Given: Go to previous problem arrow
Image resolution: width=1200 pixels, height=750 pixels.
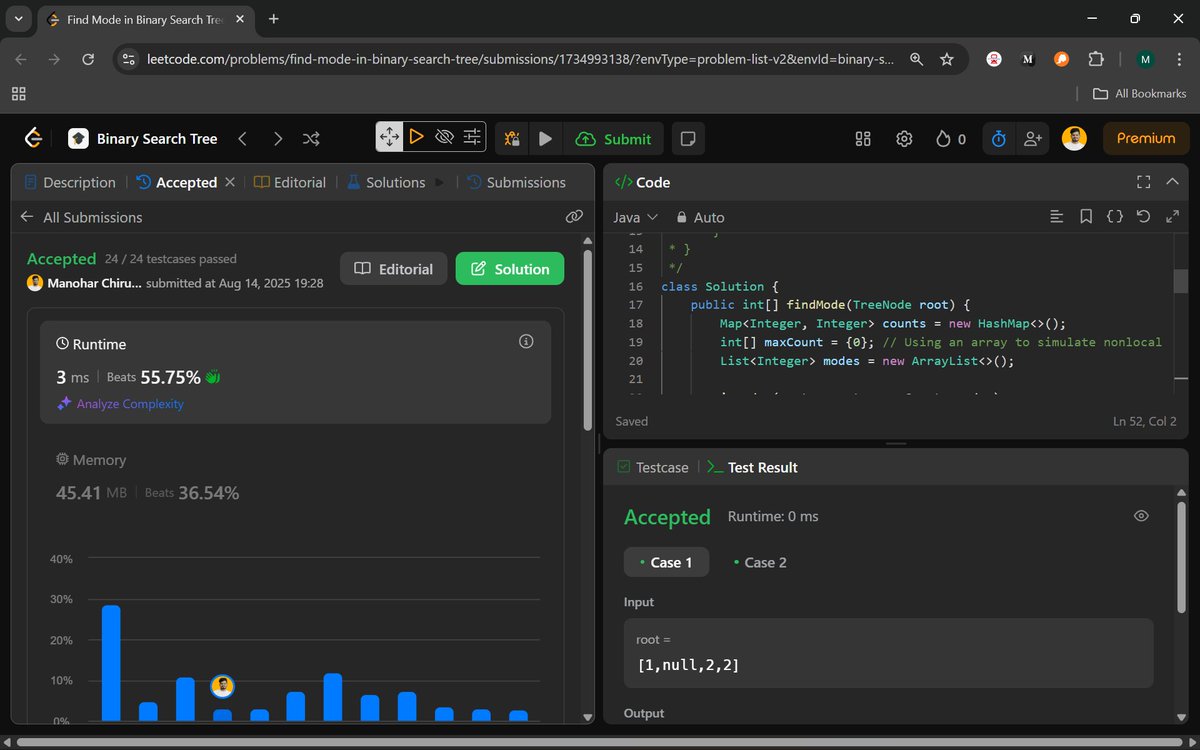Looking at the screenshot, I should (x=242, y=139).
